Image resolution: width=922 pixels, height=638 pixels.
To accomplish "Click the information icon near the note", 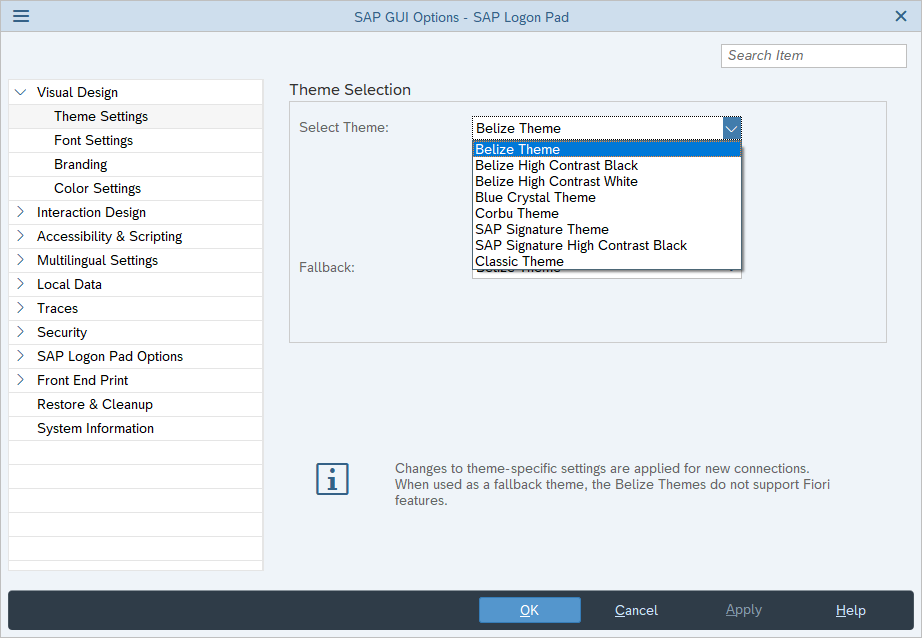I will (x=332, y=479).
